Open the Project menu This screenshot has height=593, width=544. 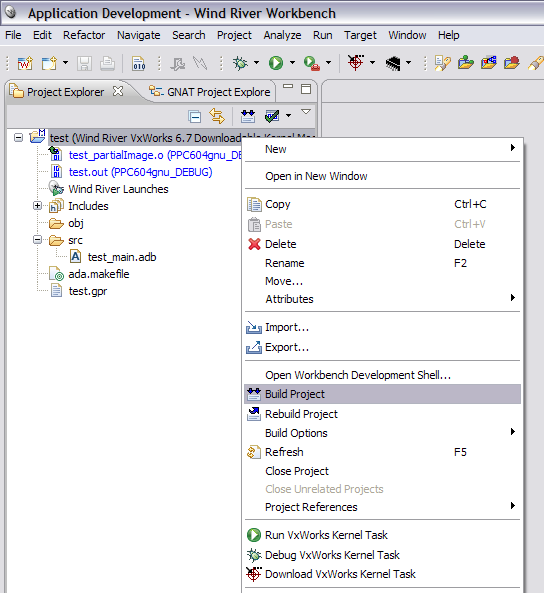(234, 35)
